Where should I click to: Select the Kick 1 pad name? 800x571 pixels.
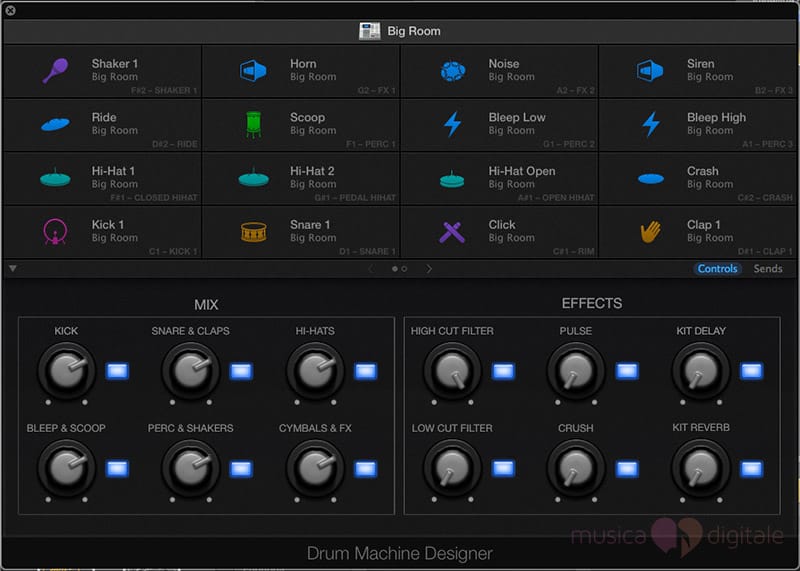[x=108, y=225]
